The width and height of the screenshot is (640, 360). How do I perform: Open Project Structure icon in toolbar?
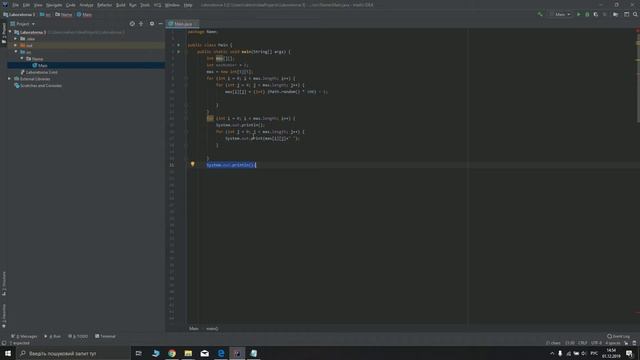click(616, 14)
